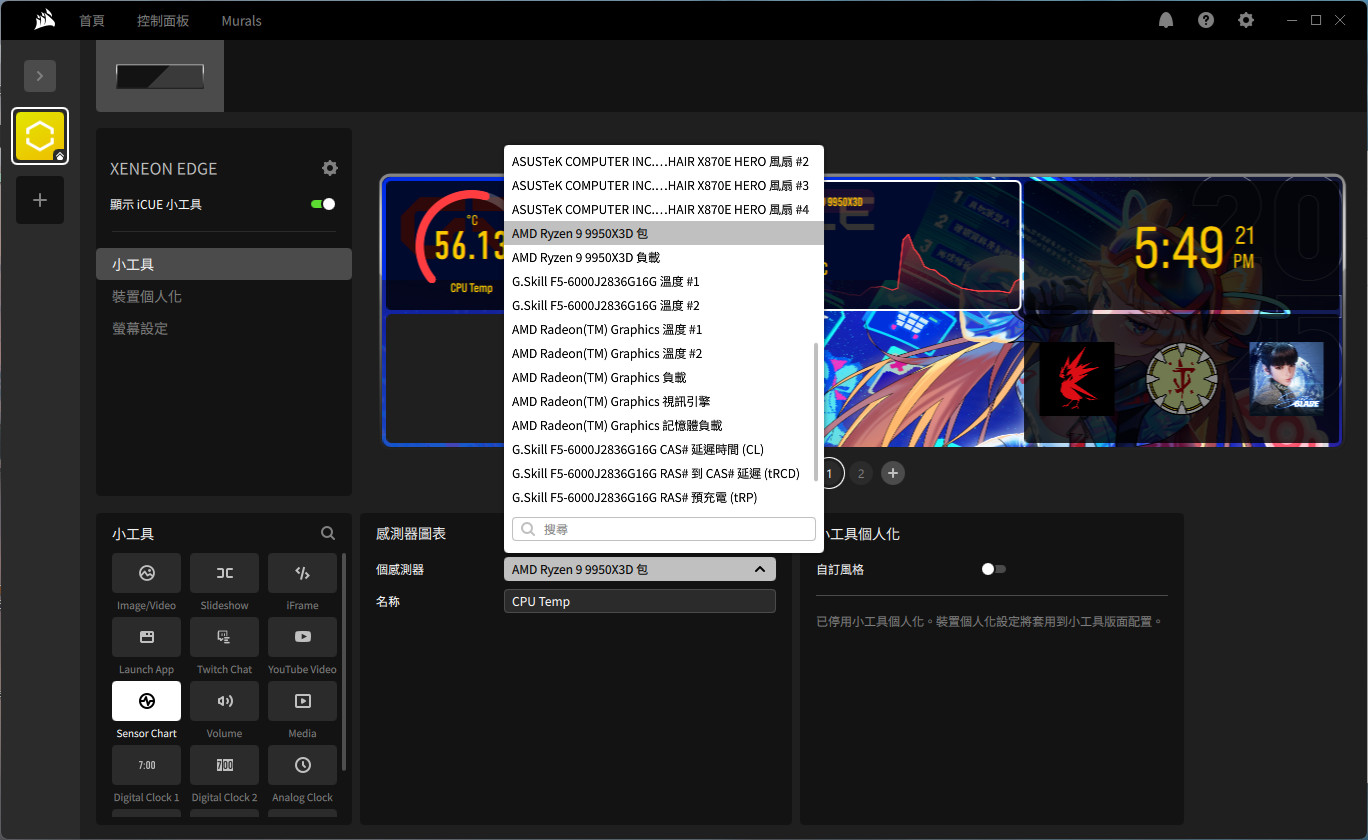Click the widget library scrollbar
The image size is (1368, 840).
click(344, 662)
